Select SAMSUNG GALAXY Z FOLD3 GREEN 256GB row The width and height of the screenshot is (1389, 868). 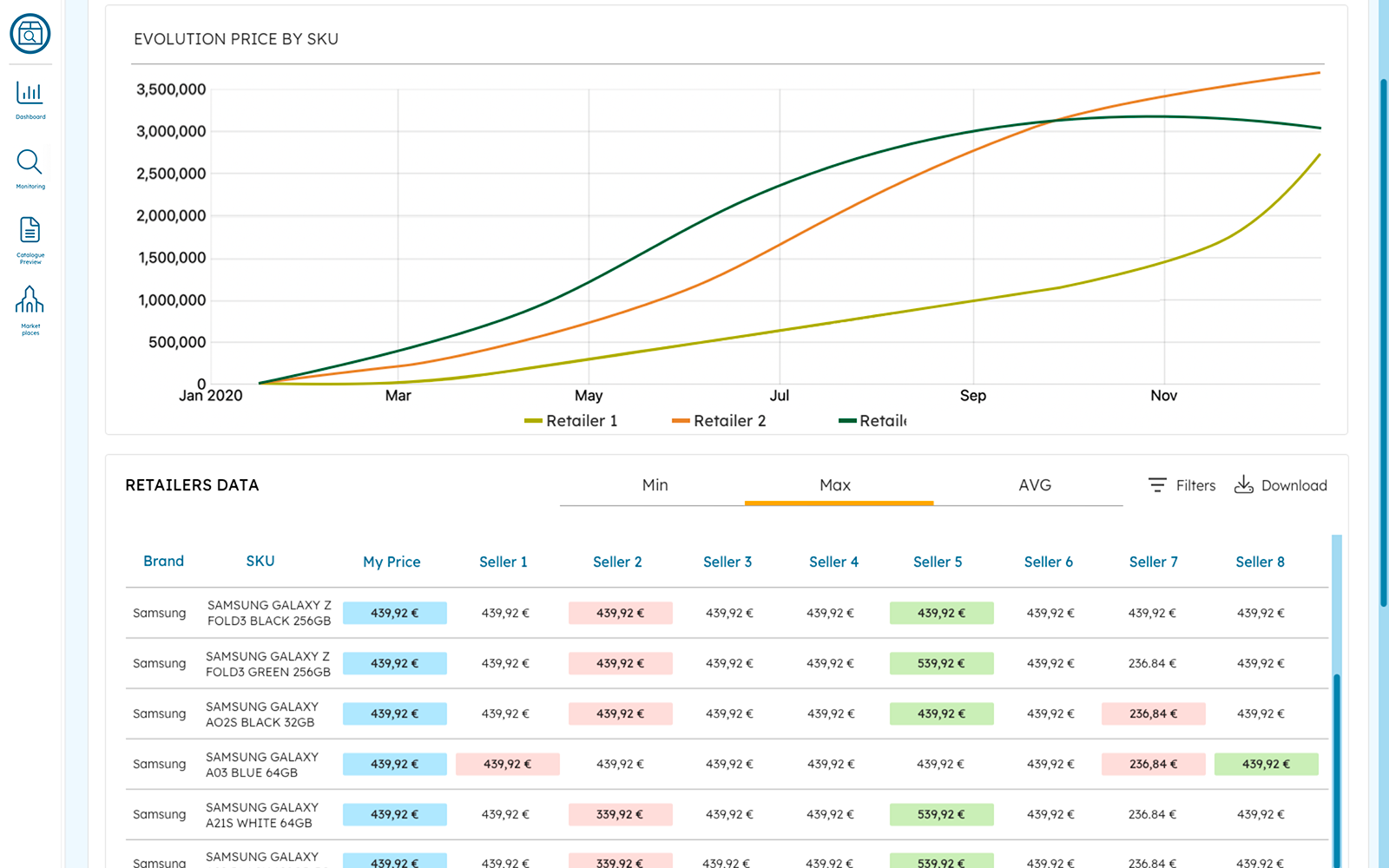727,663
